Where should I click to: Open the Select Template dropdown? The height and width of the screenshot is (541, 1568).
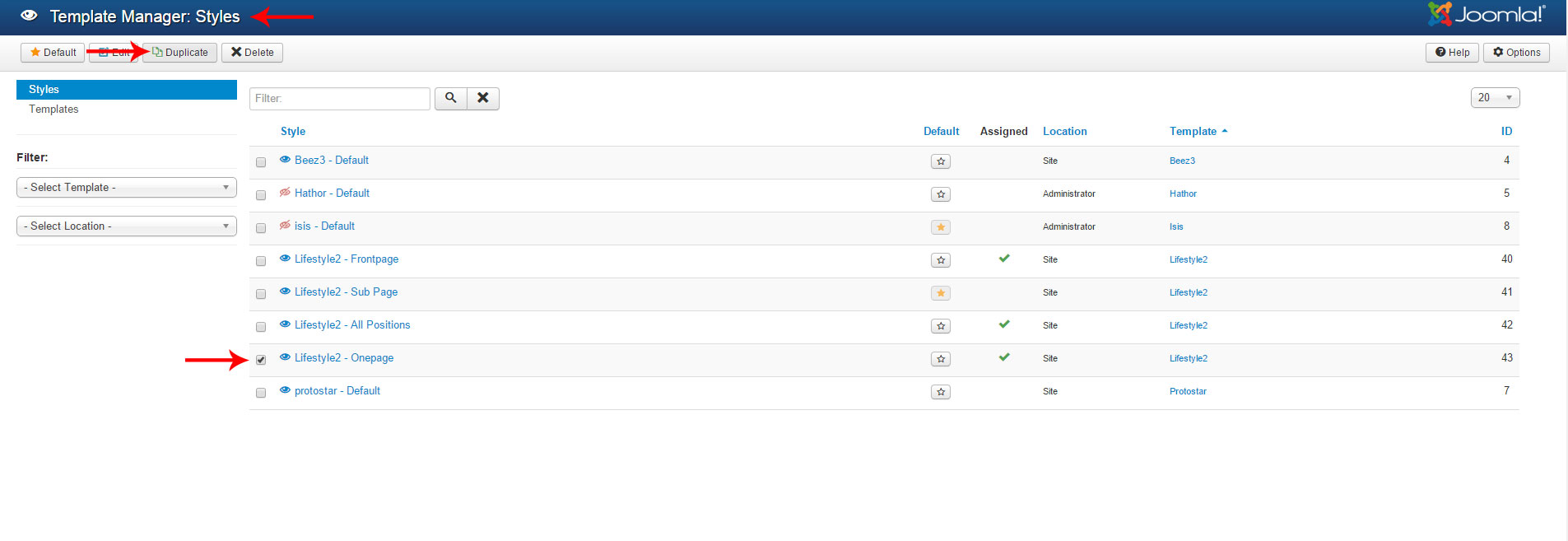tap(127, 188)
